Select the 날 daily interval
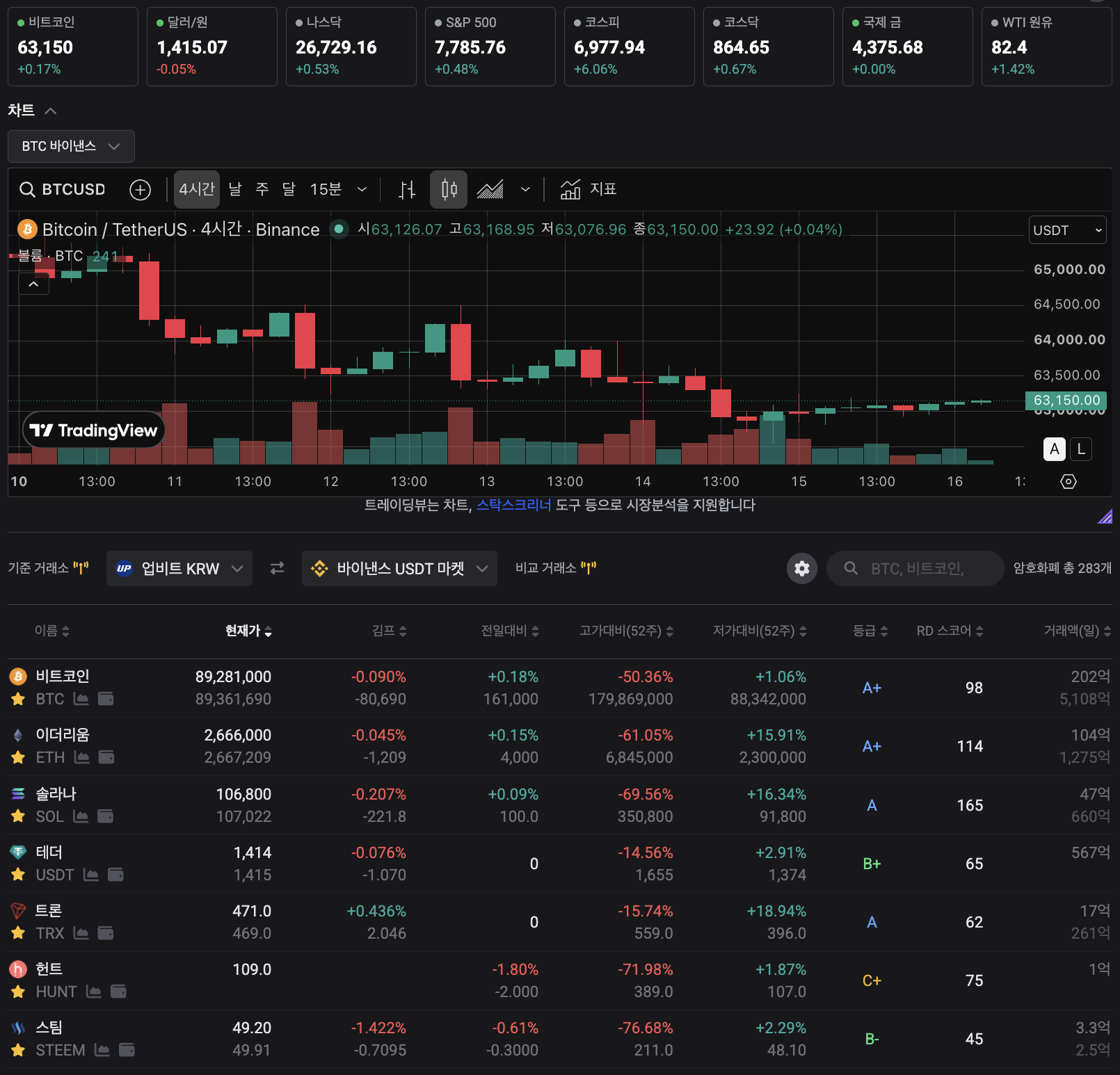Viewport: 1120px width, 1075px height. [x=235, y=189]
